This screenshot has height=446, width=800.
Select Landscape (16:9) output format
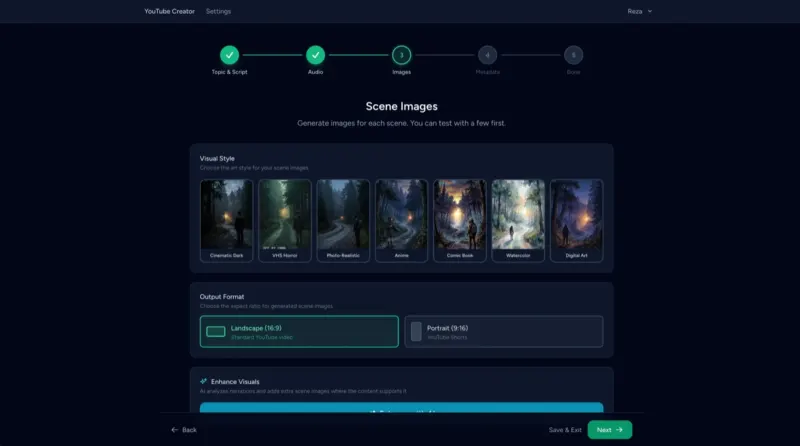[x=299, y=332]
